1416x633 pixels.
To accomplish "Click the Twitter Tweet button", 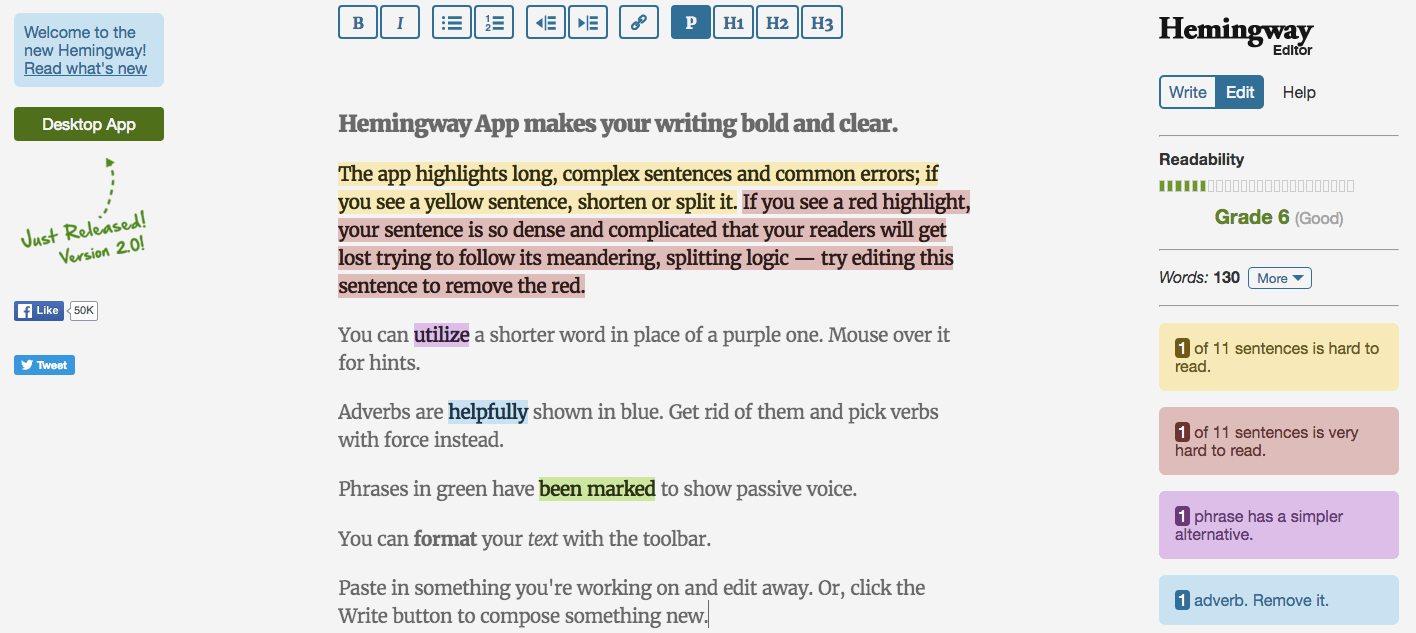I will pos(44,365).
